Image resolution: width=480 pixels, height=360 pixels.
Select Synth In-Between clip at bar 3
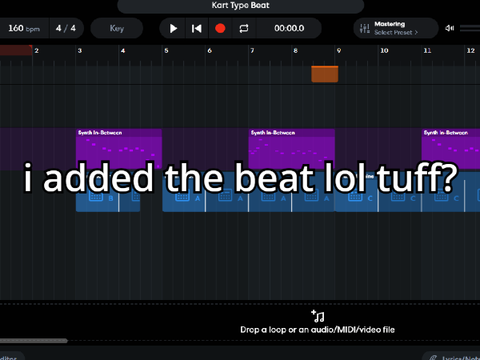(x=119, y=149)
